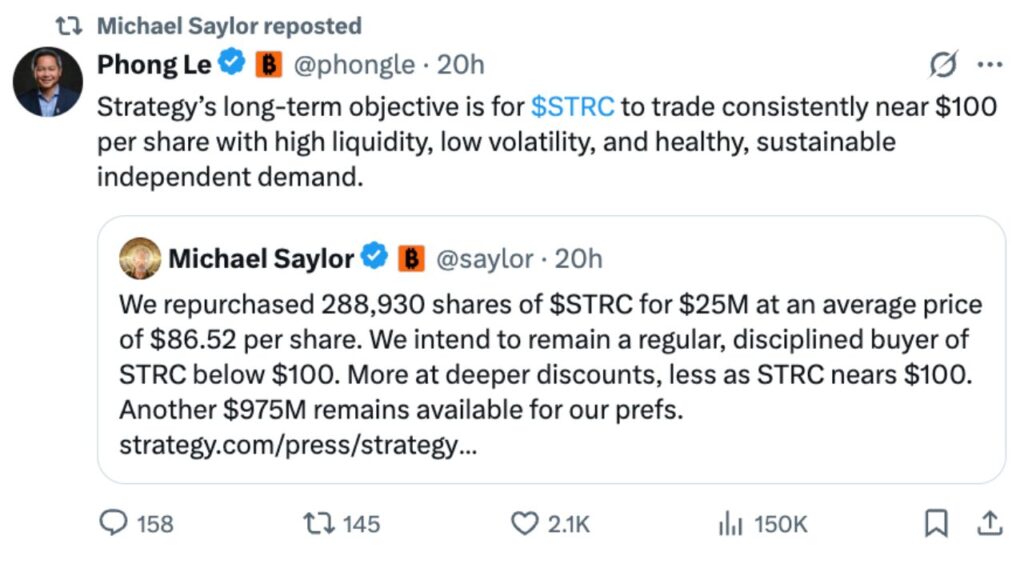1024x576 pixels.
Task: Like the post with the heart icon
Action: [x=524, y=524]
